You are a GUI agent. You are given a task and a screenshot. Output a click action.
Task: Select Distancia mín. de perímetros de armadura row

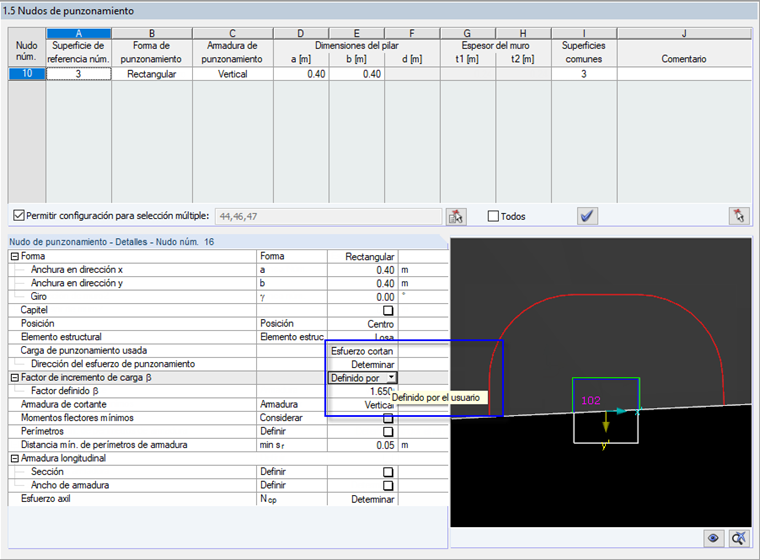point(228,445)
